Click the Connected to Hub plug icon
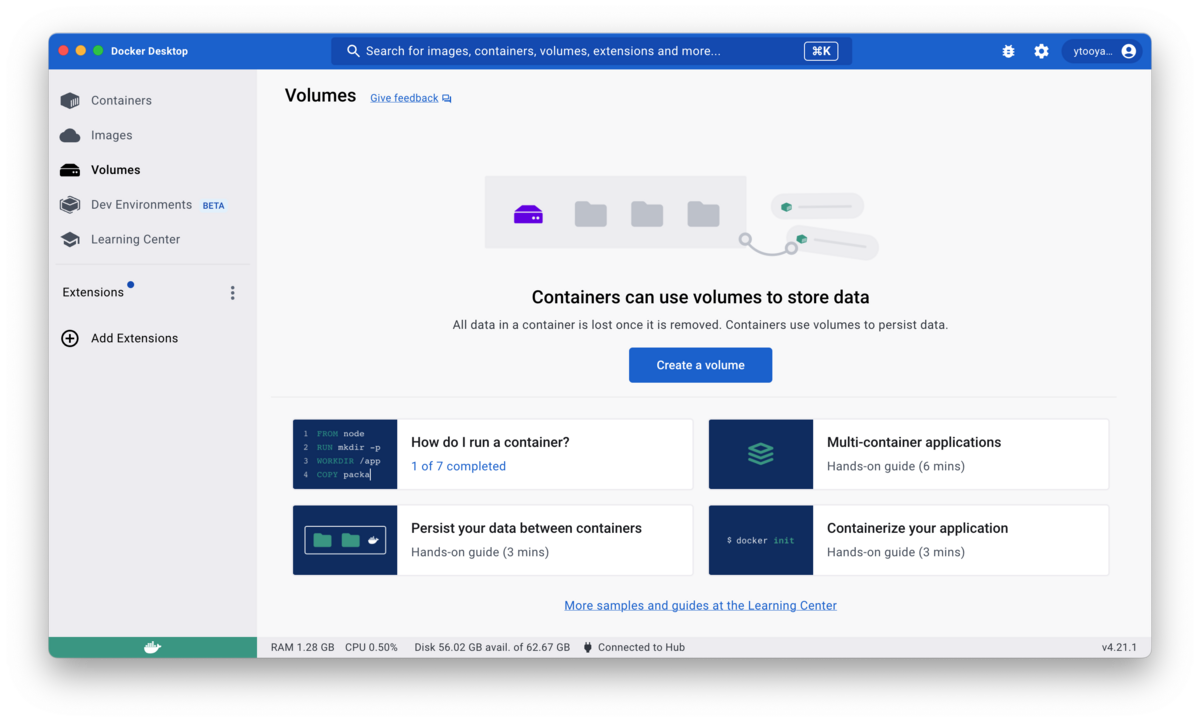Image resolution: width=1200 pixels, height=722 pixels. click(x=588, y=647)
